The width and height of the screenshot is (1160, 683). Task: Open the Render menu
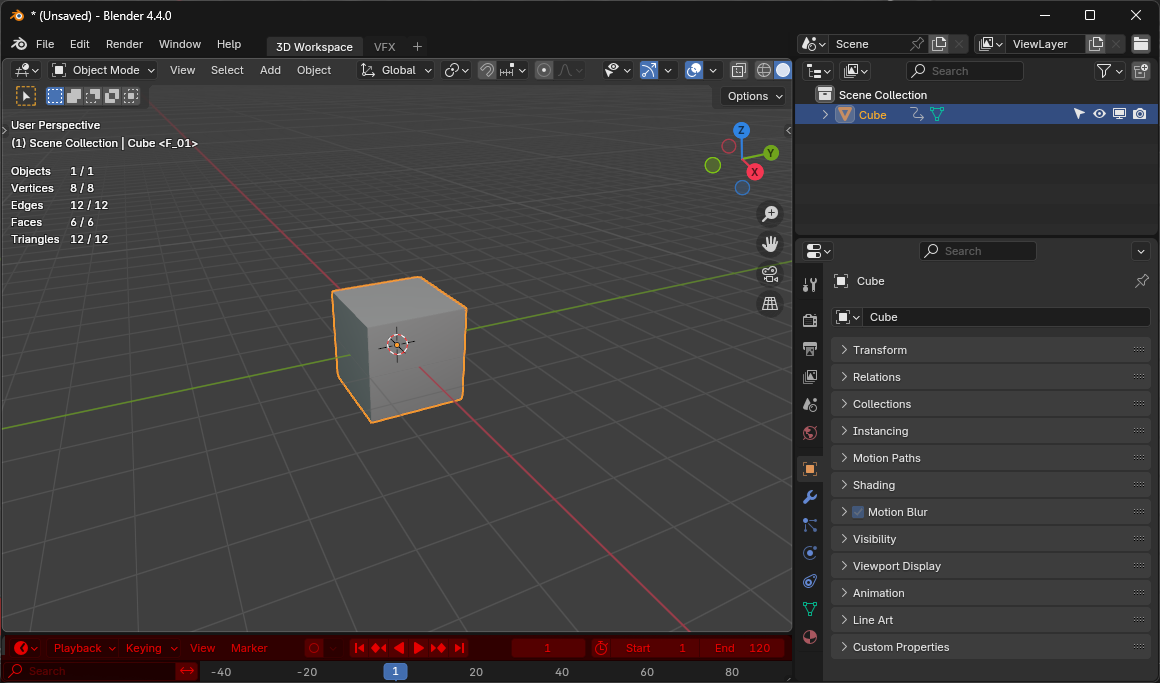point(124,44)
